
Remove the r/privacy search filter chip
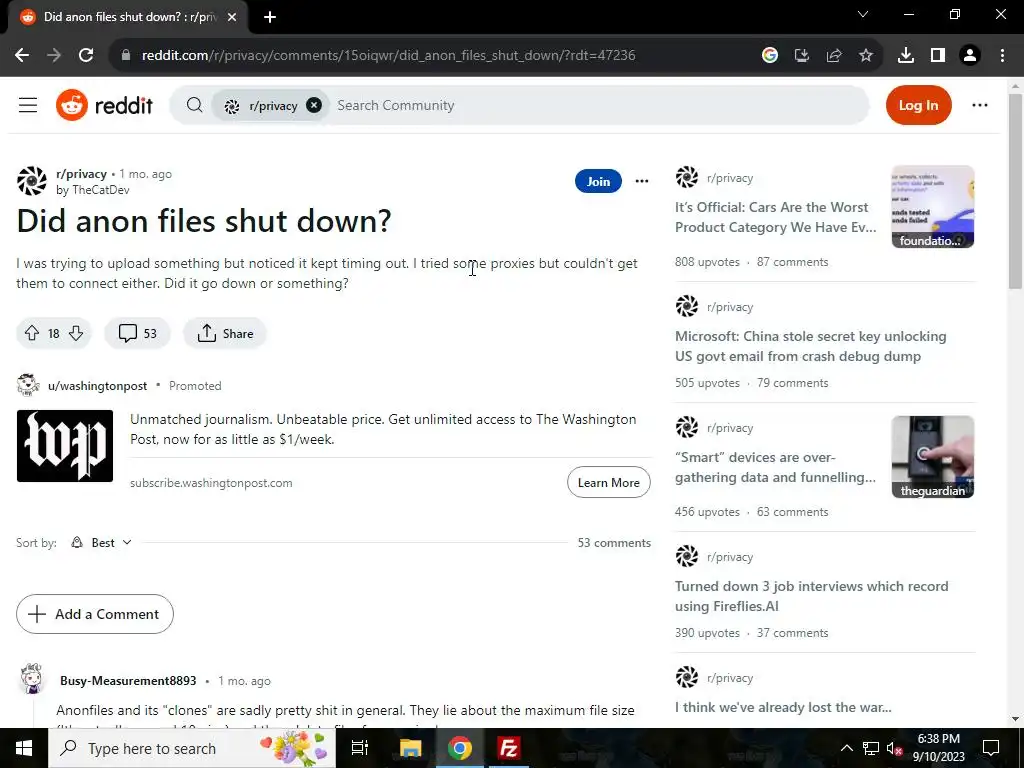[x=314, y=105]
